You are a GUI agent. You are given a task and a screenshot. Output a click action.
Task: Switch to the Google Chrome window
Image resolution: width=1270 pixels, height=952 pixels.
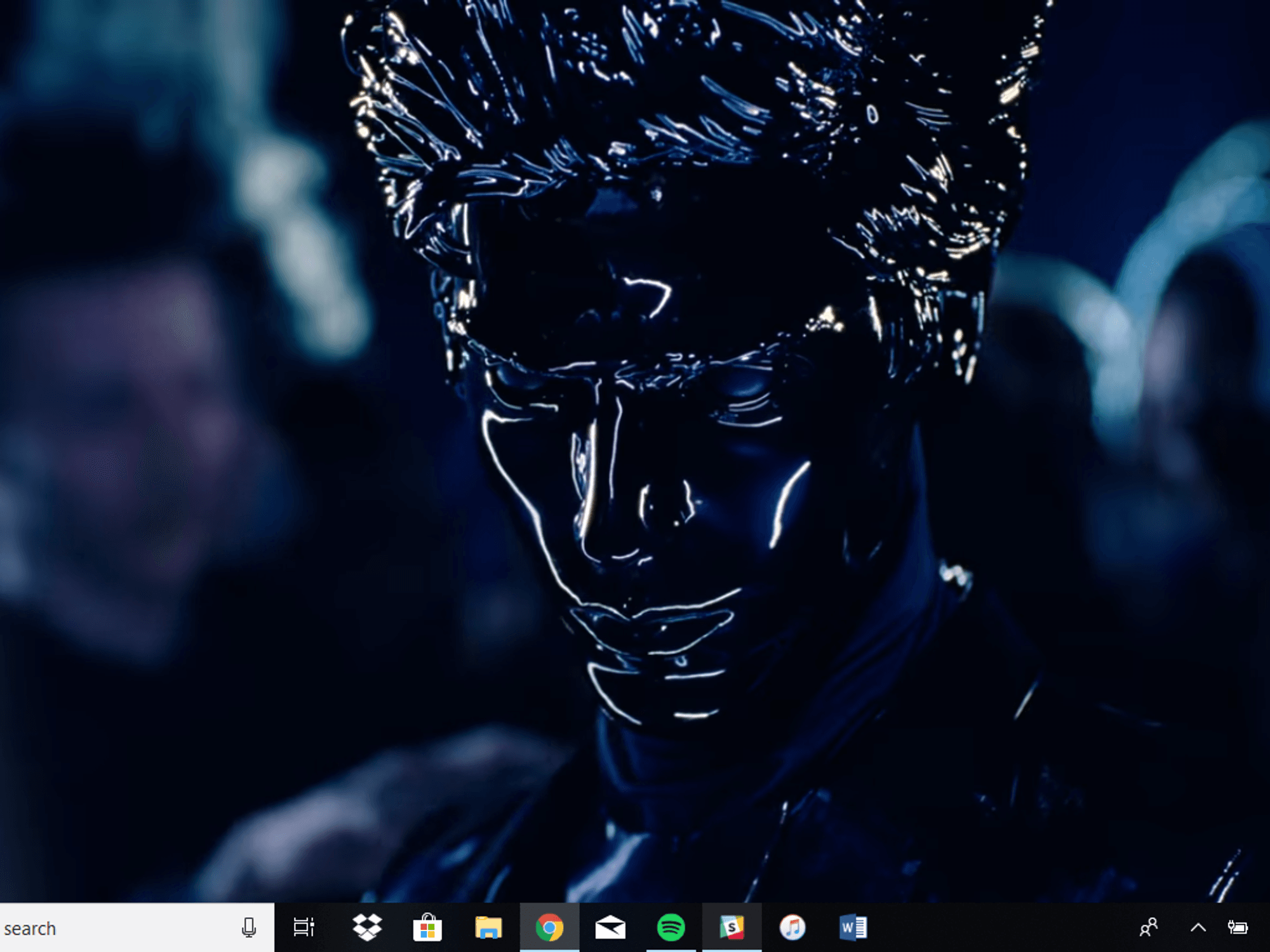click(x=549, y=928)
